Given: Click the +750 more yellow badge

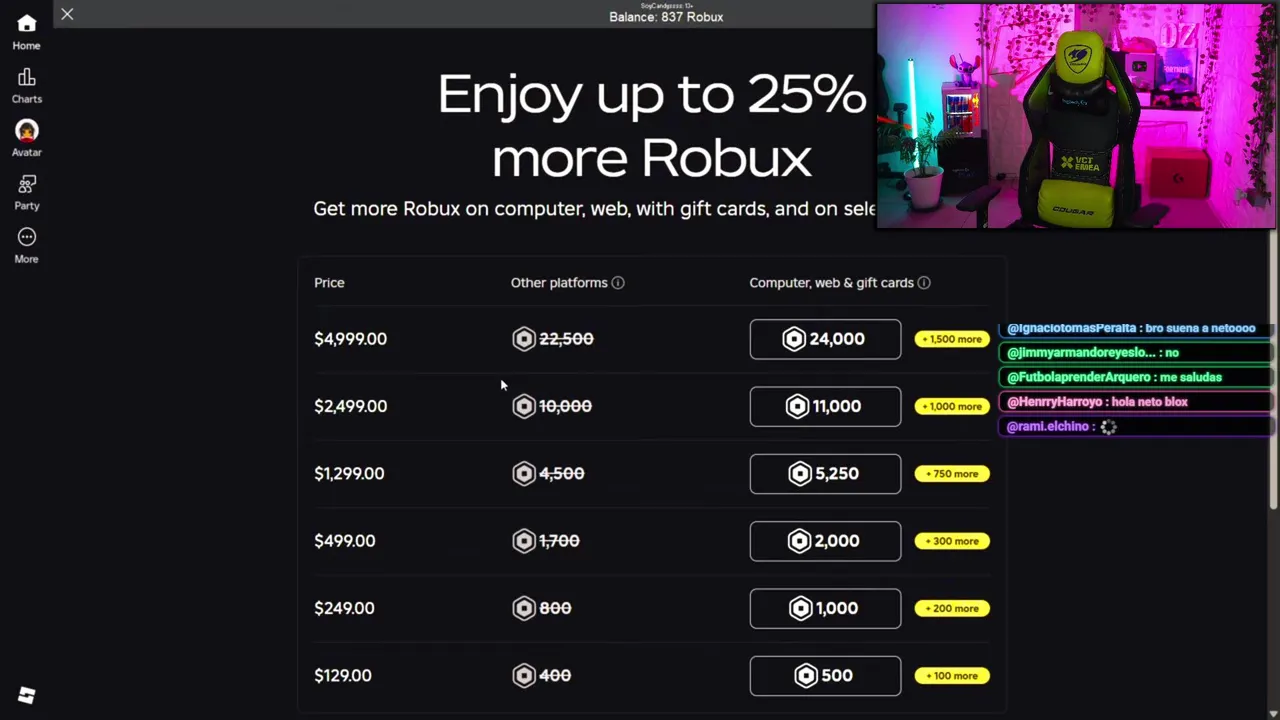Looking at the screenshot, I should 952,474.
